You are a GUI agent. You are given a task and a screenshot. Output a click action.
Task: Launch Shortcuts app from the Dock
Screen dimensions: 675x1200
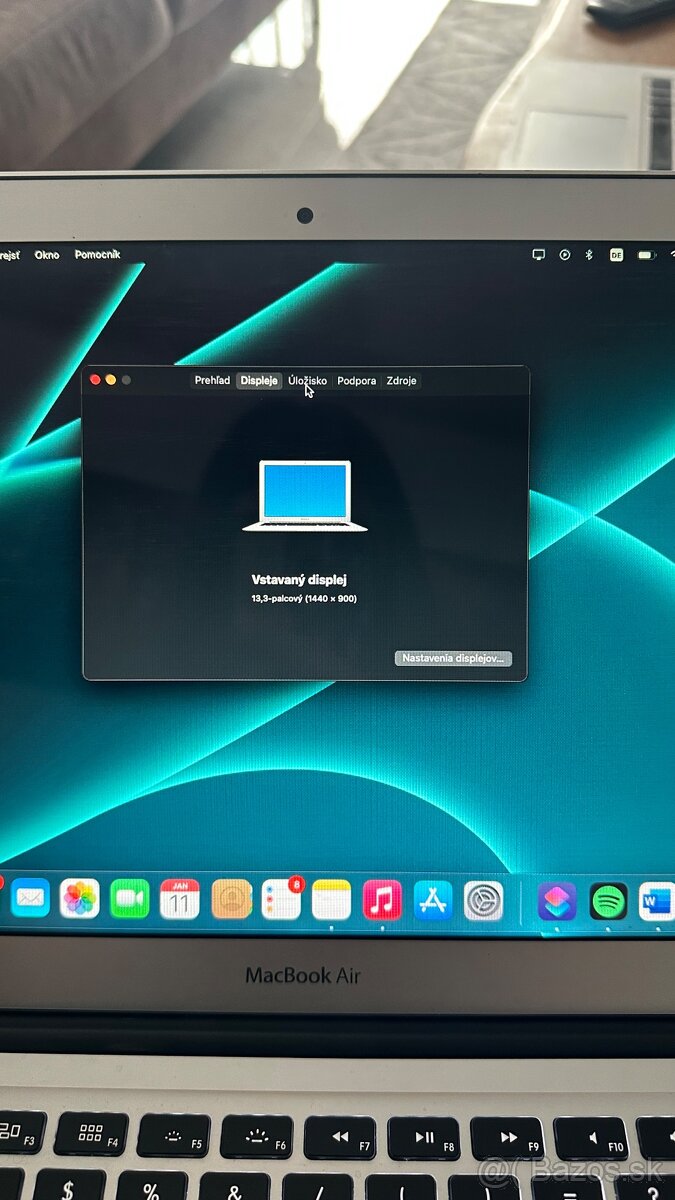(x=557, y=902)
